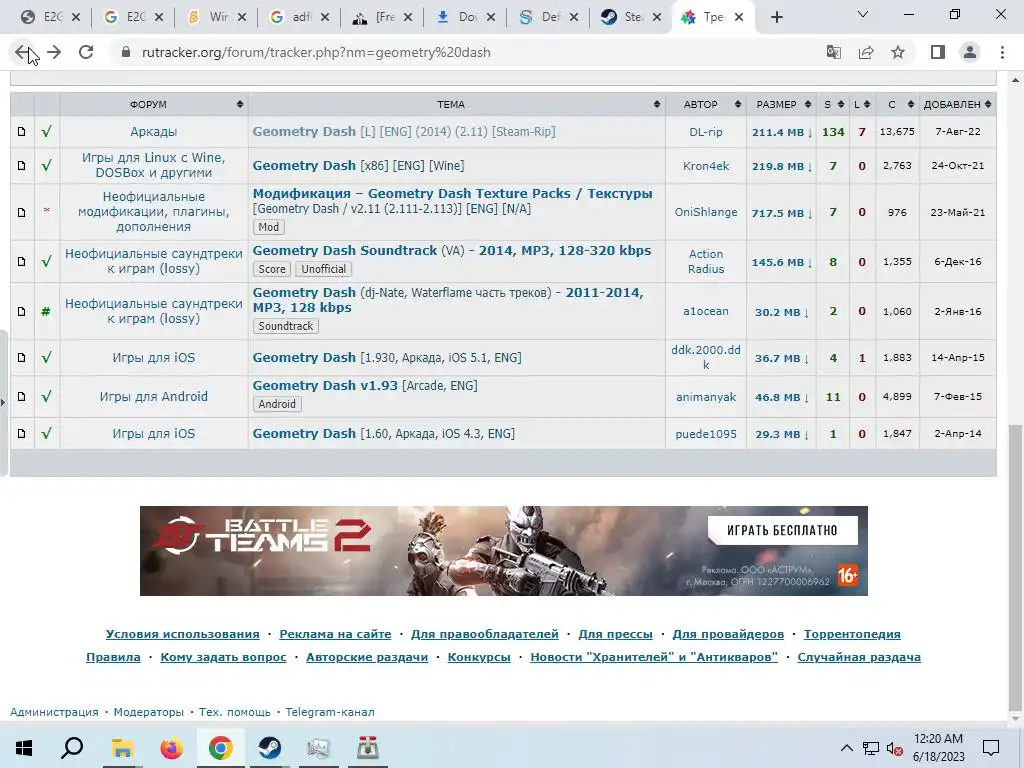Open Windows Start menu

tap(24, 748)
